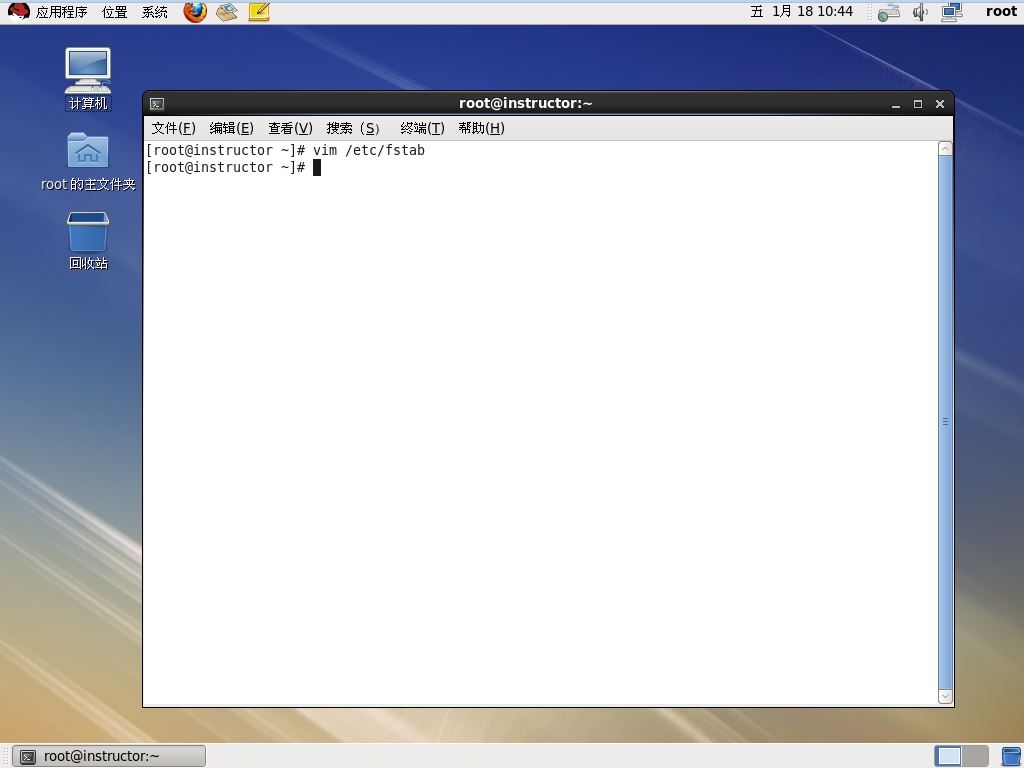Open the 位置 menu
Image resolution: width=1024 pixels, height=768 pixels.
pyautogui.click(x=115, y=12)
